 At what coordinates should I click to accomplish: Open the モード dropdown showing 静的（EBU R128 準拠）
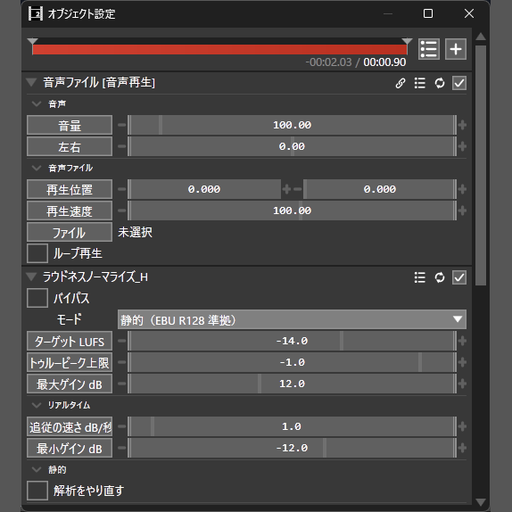(292, 320)
